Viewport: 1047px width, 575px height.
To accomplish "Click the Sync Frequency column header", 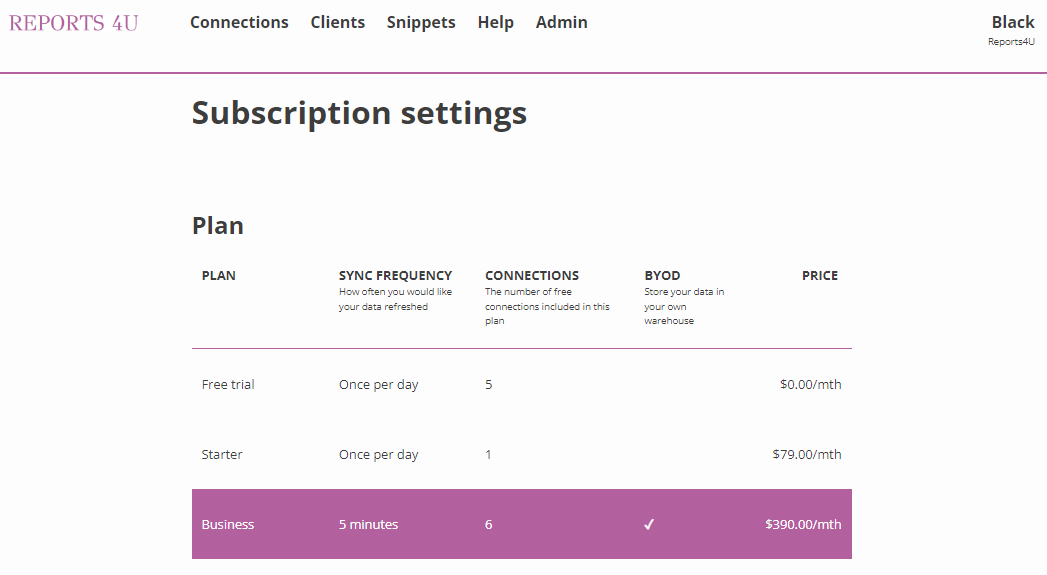I will coord(395,275).
